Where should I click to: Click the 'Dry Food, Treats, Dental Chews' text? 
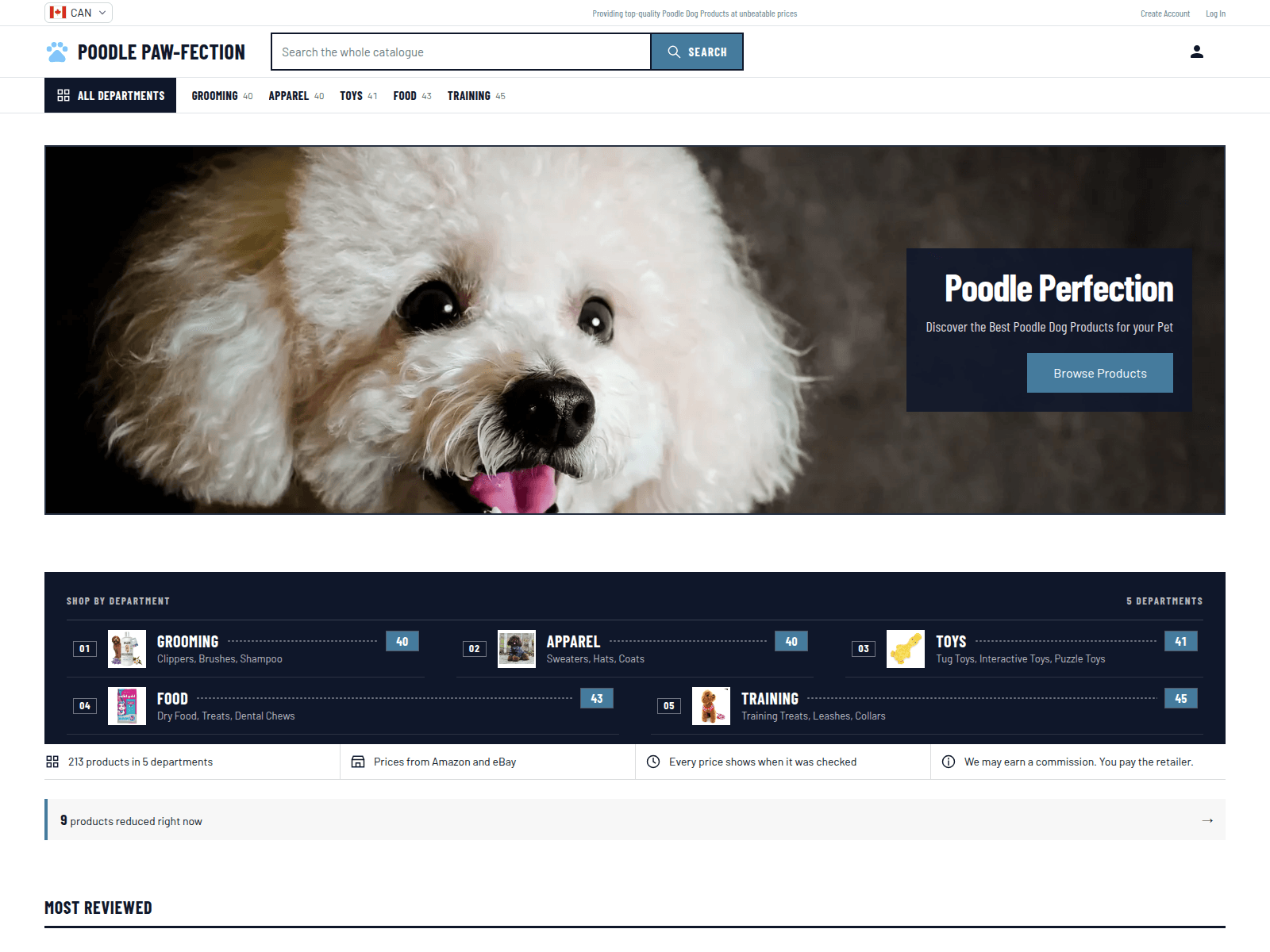pos(225,716)
